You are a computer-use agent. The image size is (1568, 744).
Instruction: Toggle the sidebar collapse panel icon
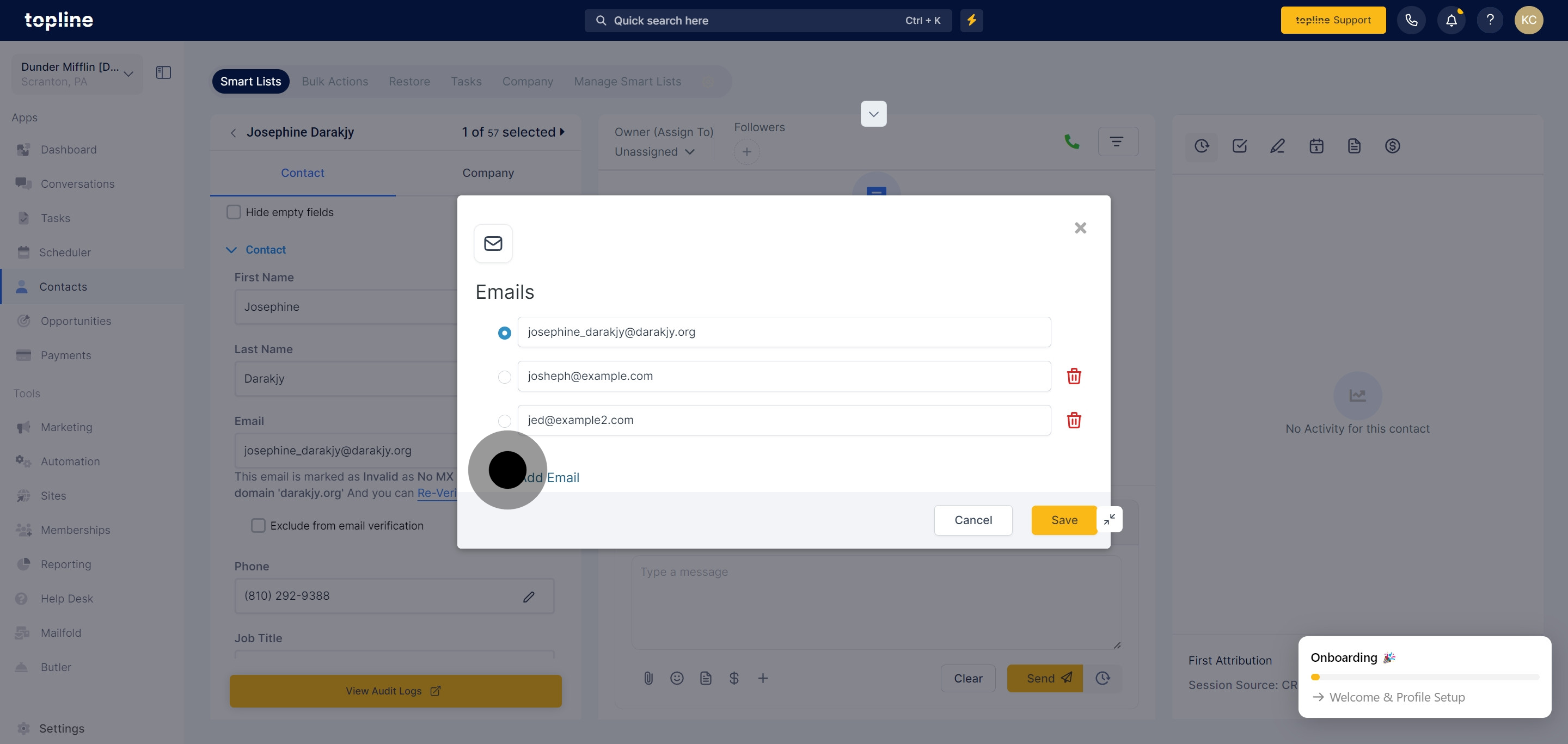point(163,72)
